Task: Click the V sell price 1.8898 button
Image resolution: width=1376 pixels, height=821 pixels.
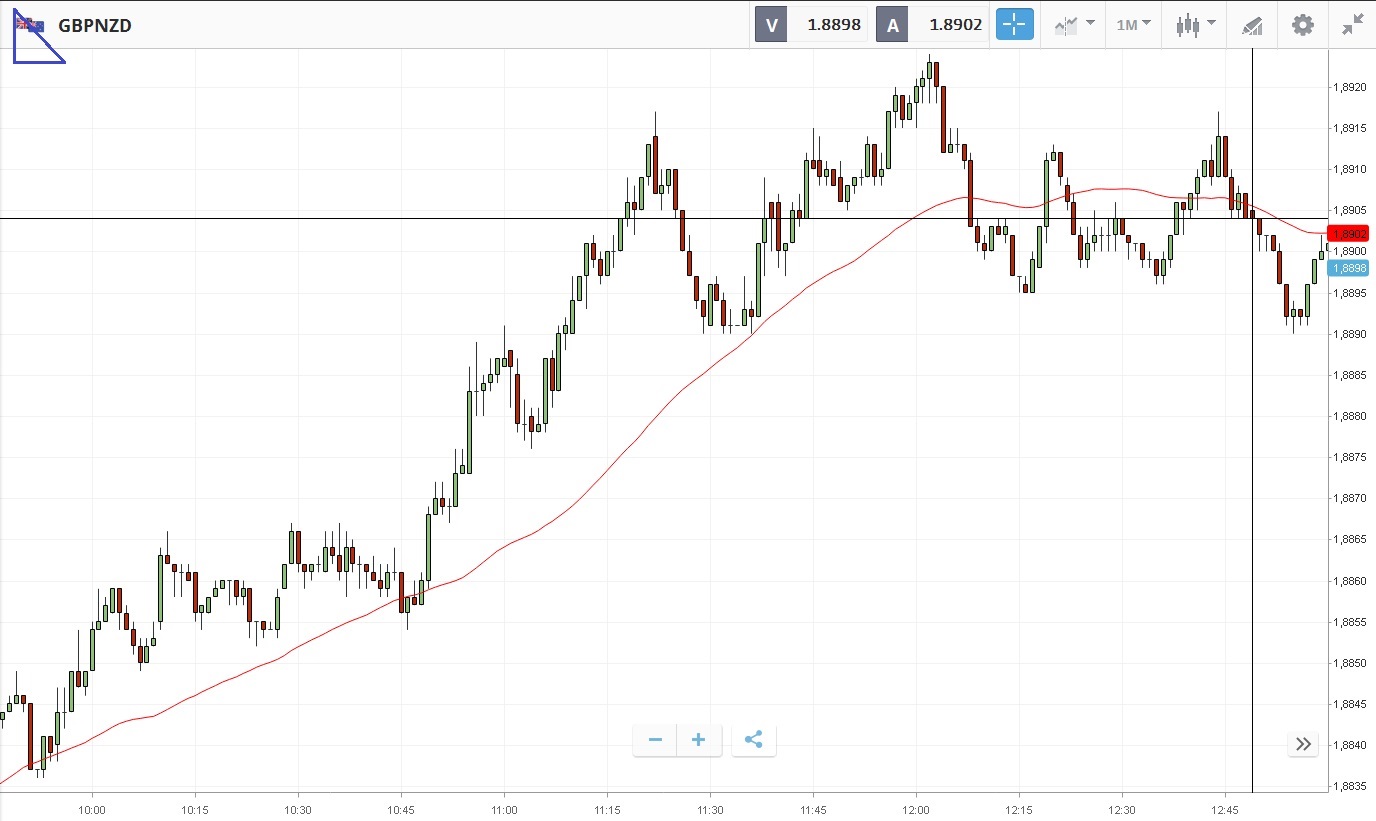Action: pyautogui.click(x=812, y=24)
